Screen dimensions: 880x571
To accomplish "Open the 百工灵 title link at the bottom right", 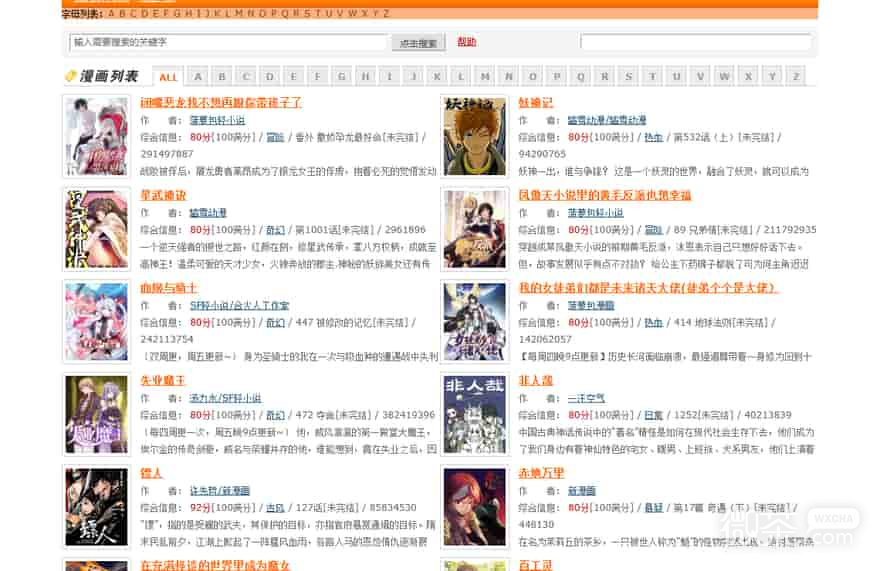I will [x=535, y=565].
